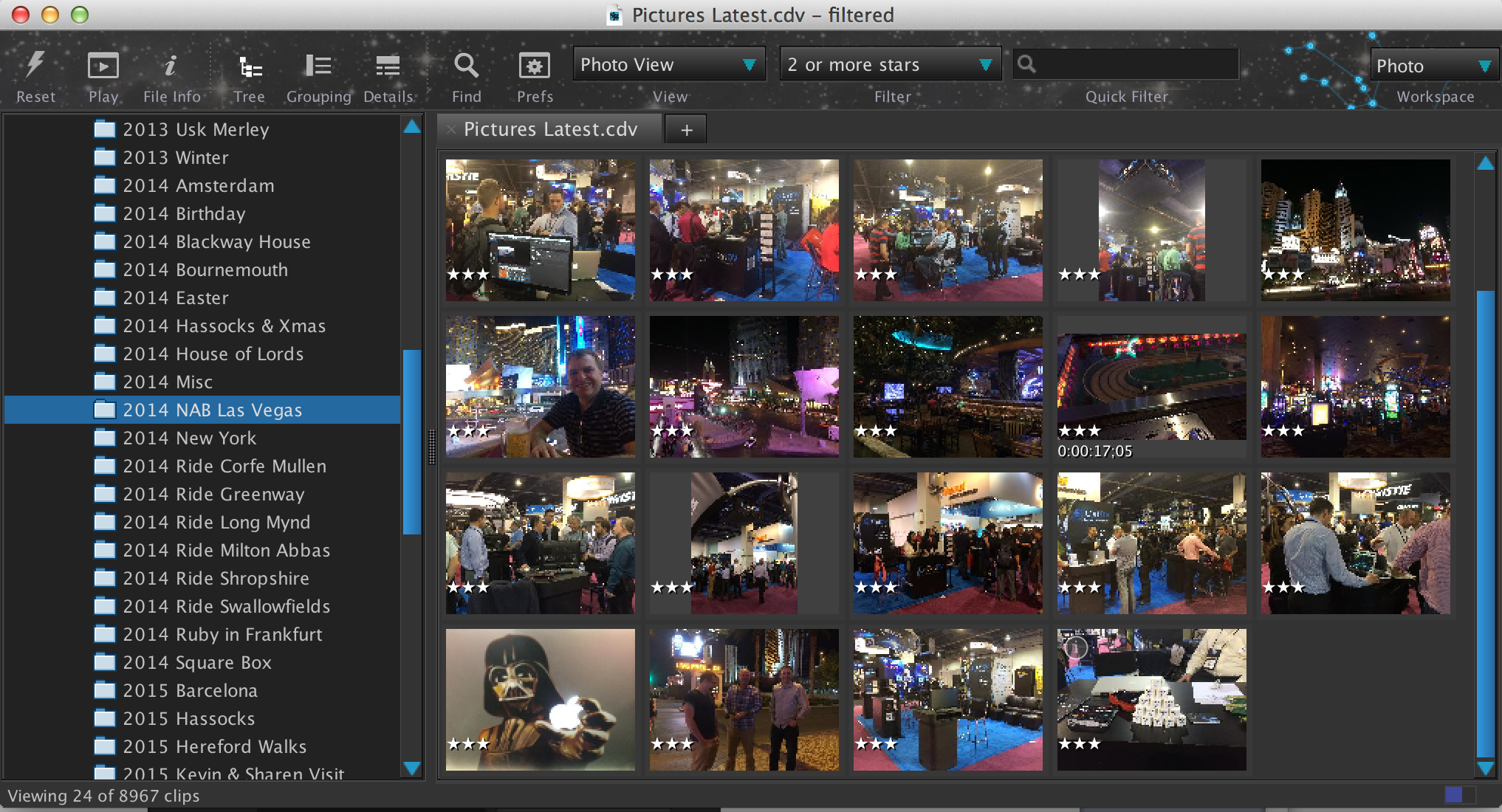Select the Darth Vader thumbnail
The width and height of the screenshot is (1502, 812).
point(540,699)
